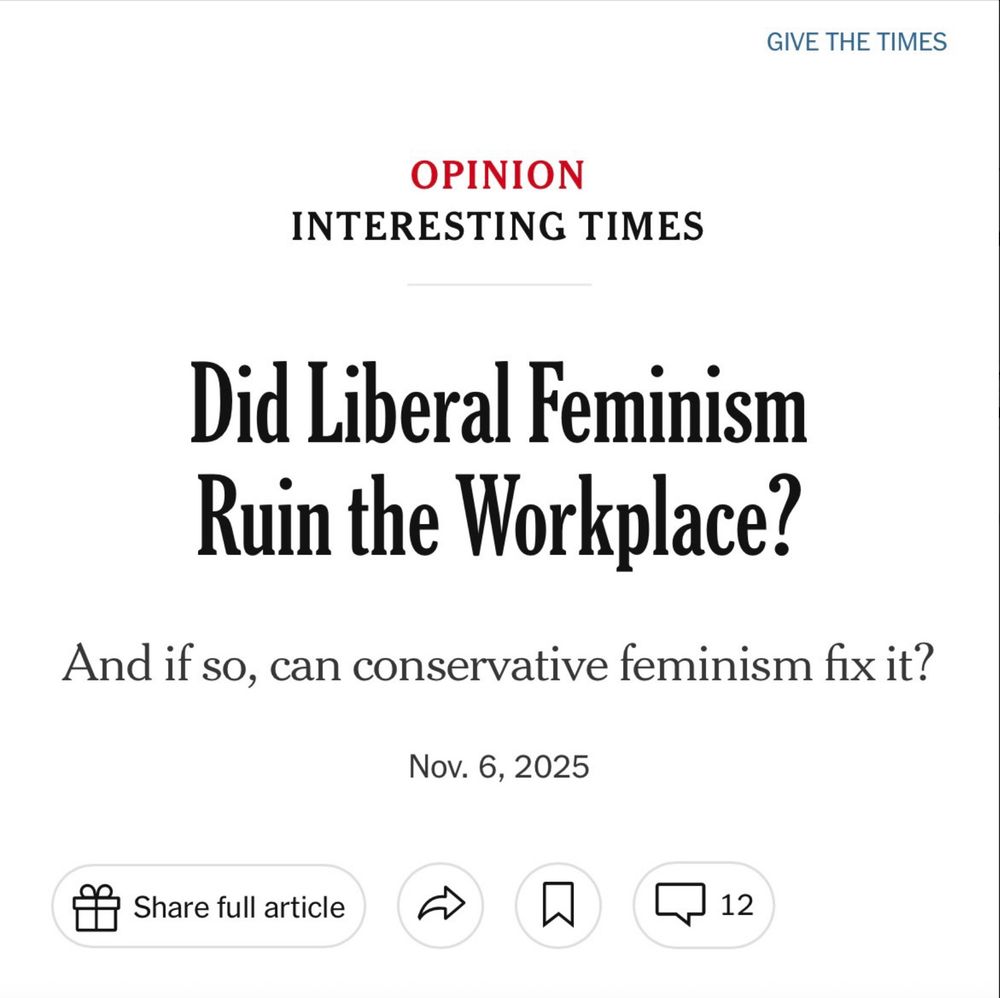Navigate to the red OPINION section label
The height and width of the screenshot is (998, 1000).
[497, 175]
